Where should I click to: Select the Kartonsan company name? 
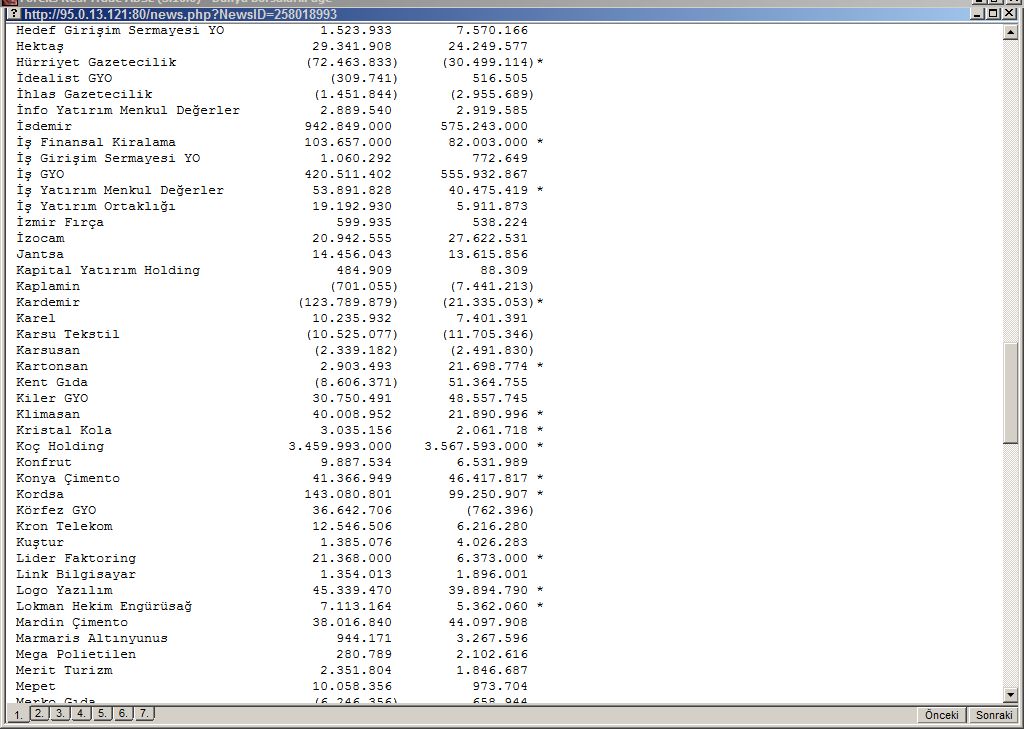pos(52,366)
